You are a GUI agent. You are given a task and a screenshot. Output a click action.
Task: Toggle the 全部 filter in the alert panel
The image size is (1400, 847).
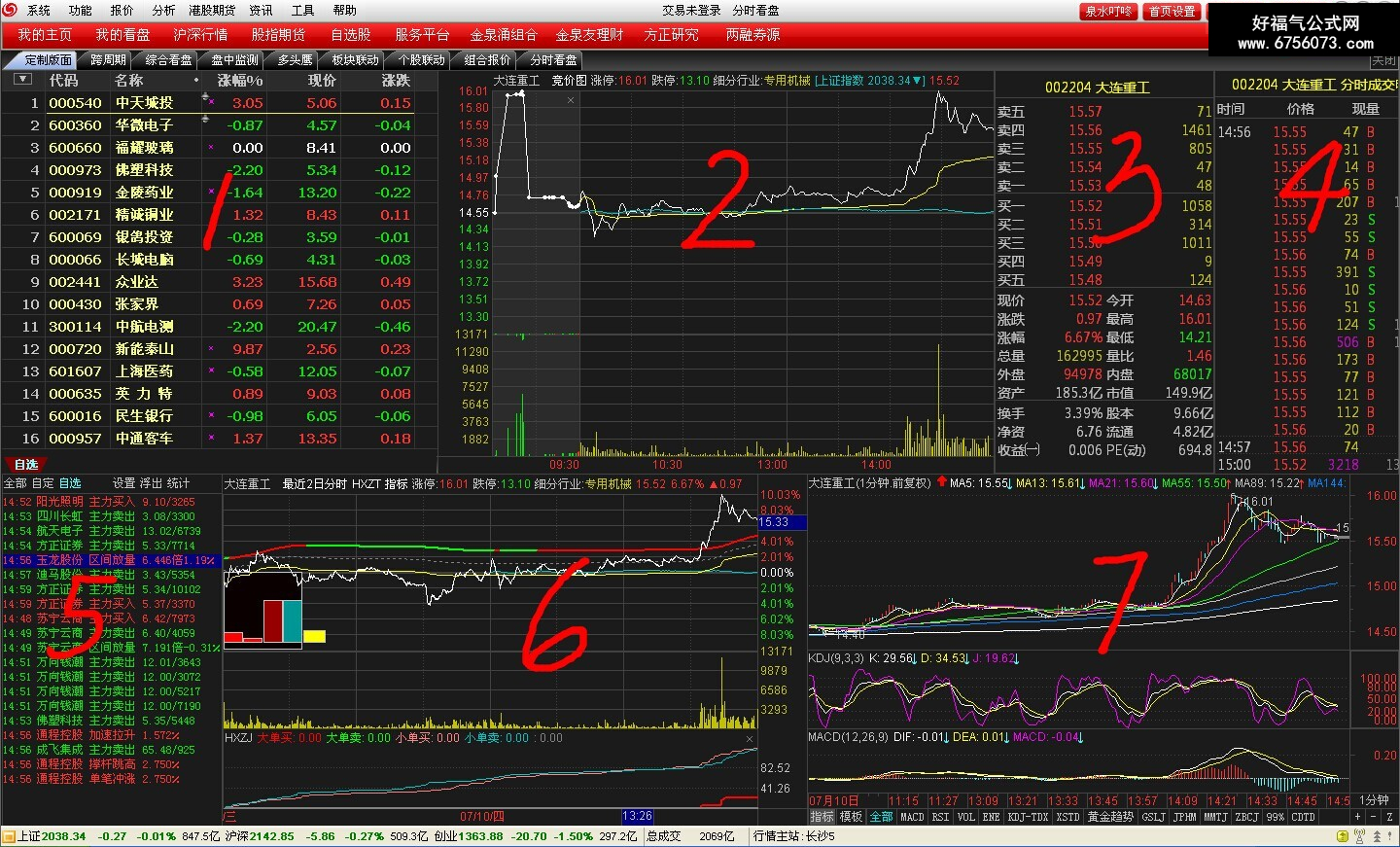click(15, 483)
